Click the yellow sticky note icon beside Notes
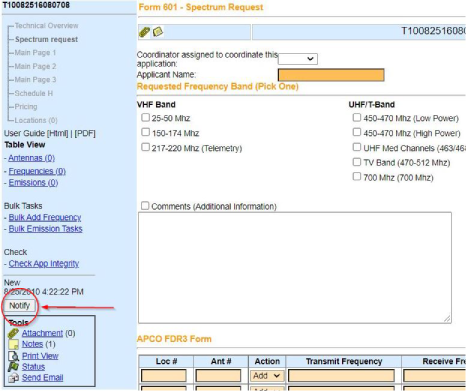 (13, 344)
